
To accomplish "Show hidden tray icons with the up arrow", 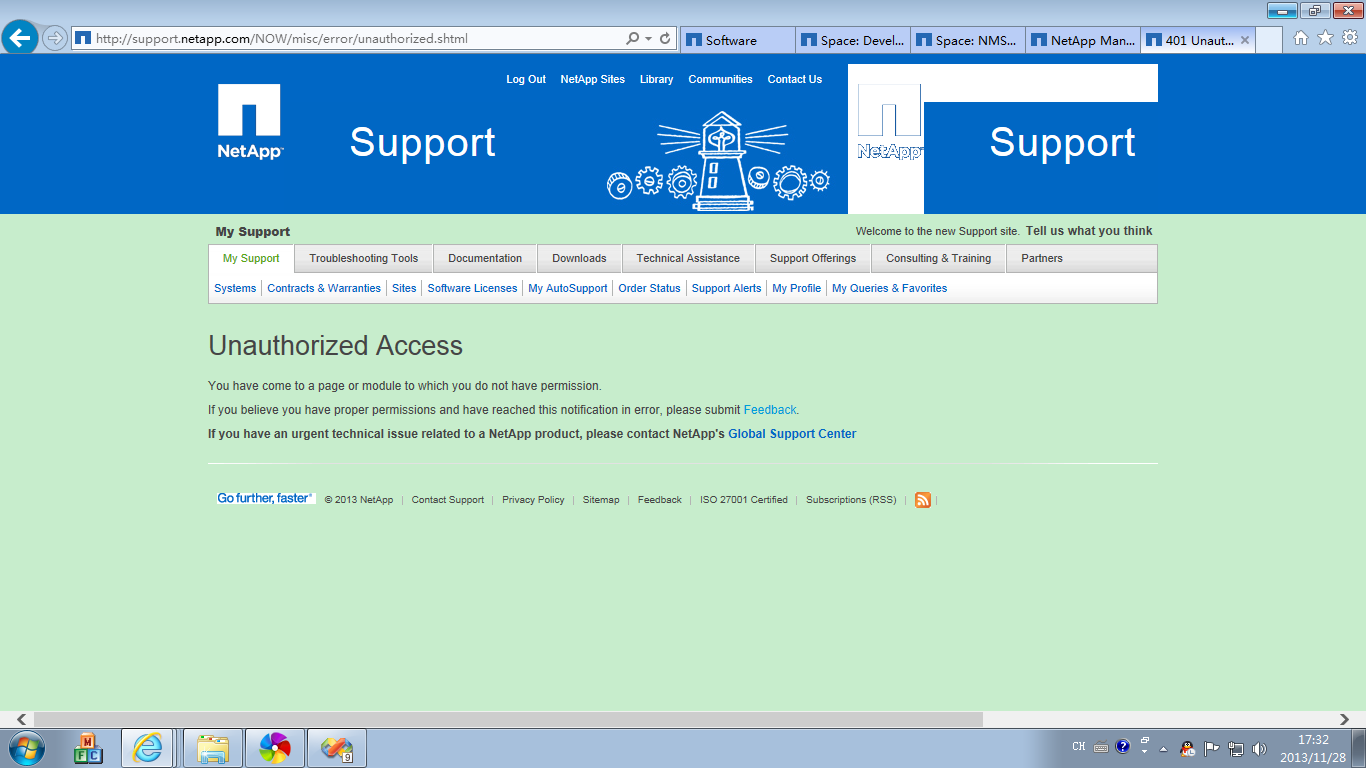I will (x=1163, y=748).
